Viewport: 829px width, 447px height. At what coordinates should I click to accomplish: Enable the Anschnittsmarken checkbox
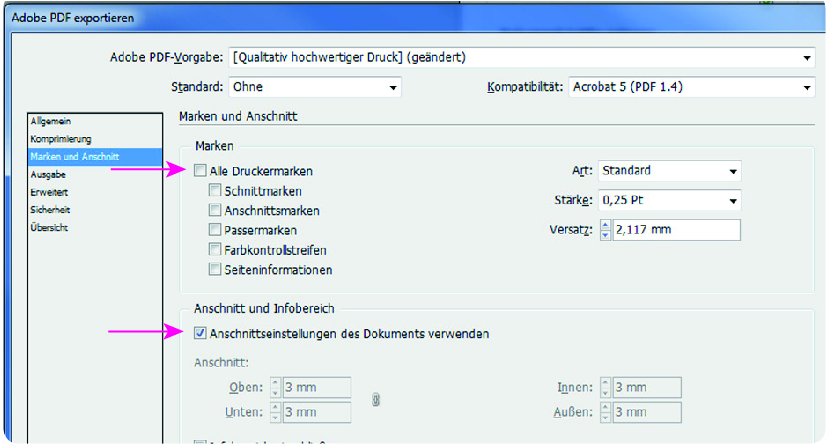click(215, 211)
